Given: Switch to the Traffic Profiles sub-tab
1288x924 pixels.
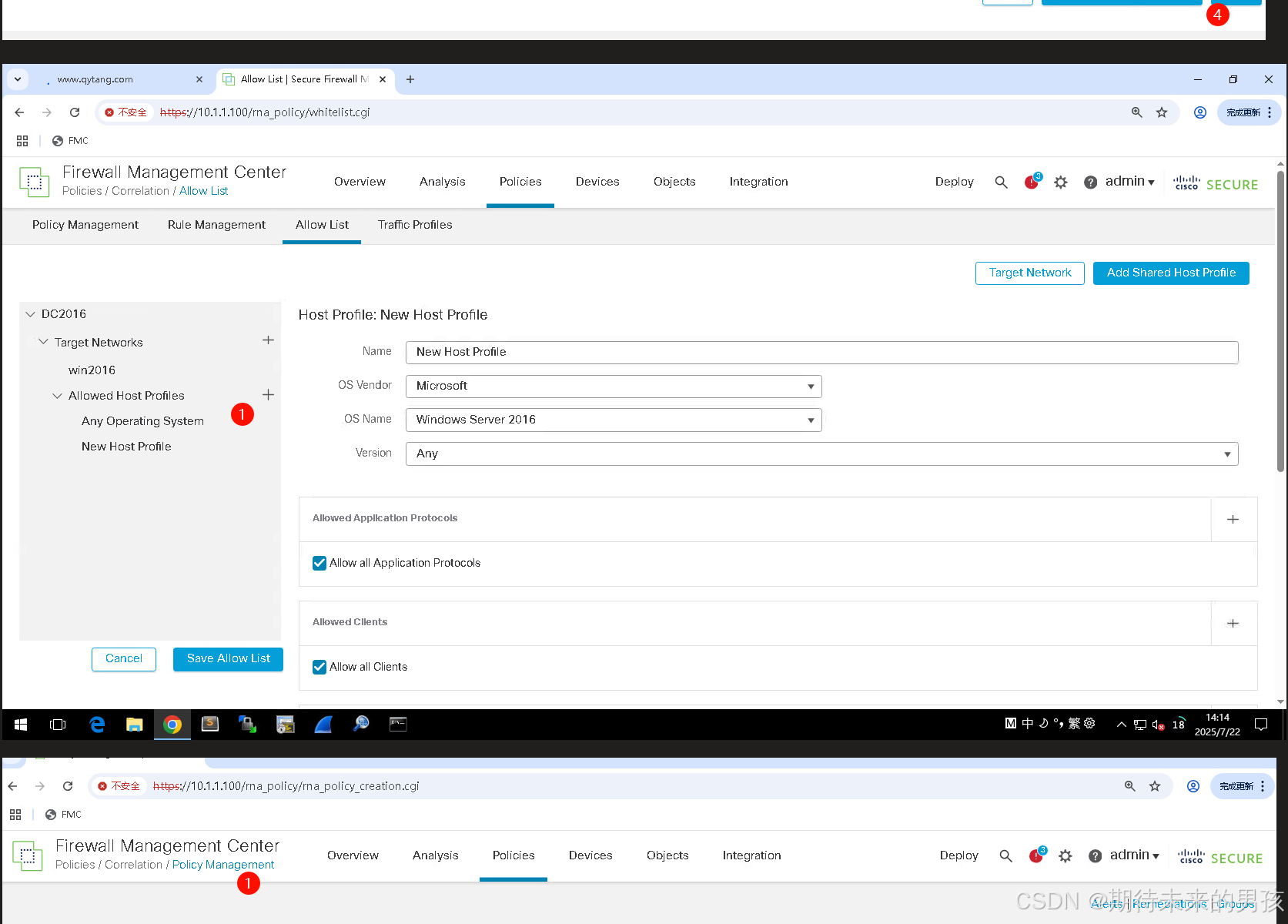Looking at the screenshot, I should coord(415,225).
